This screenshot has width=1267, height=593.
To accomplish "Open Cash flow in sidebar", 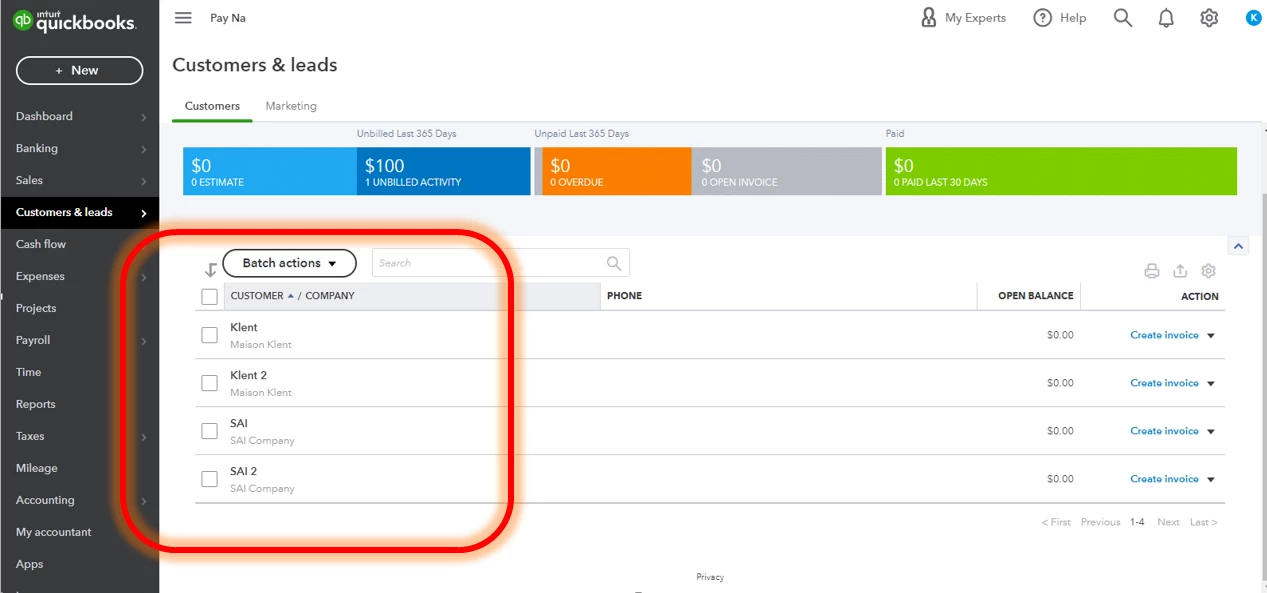I will [x=41, y=244].
